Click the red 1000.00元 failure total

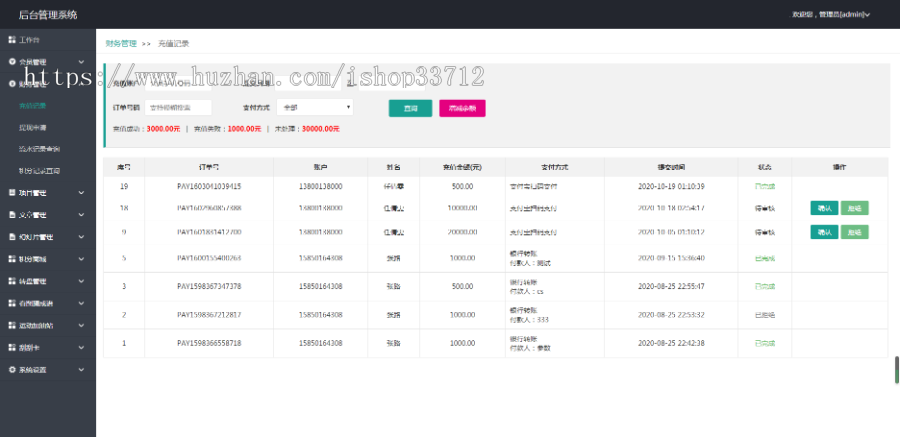pyautogui.click(x=245, y=129)
